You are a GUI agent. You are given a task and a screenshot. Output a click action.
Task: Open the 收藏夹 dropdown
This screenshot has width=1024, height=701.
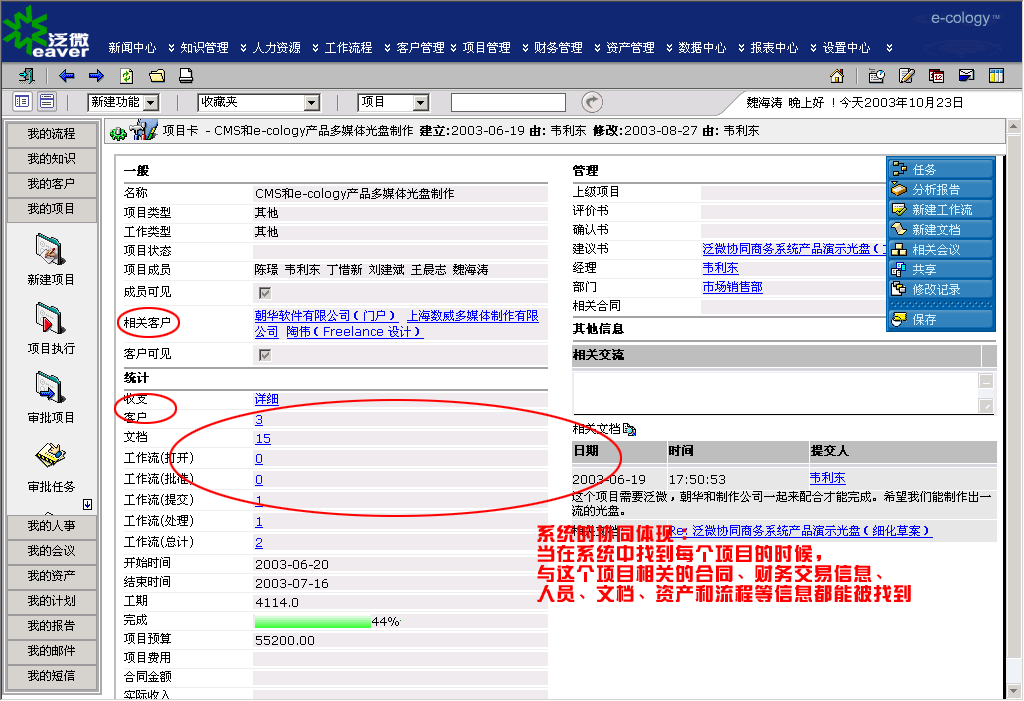258,102
